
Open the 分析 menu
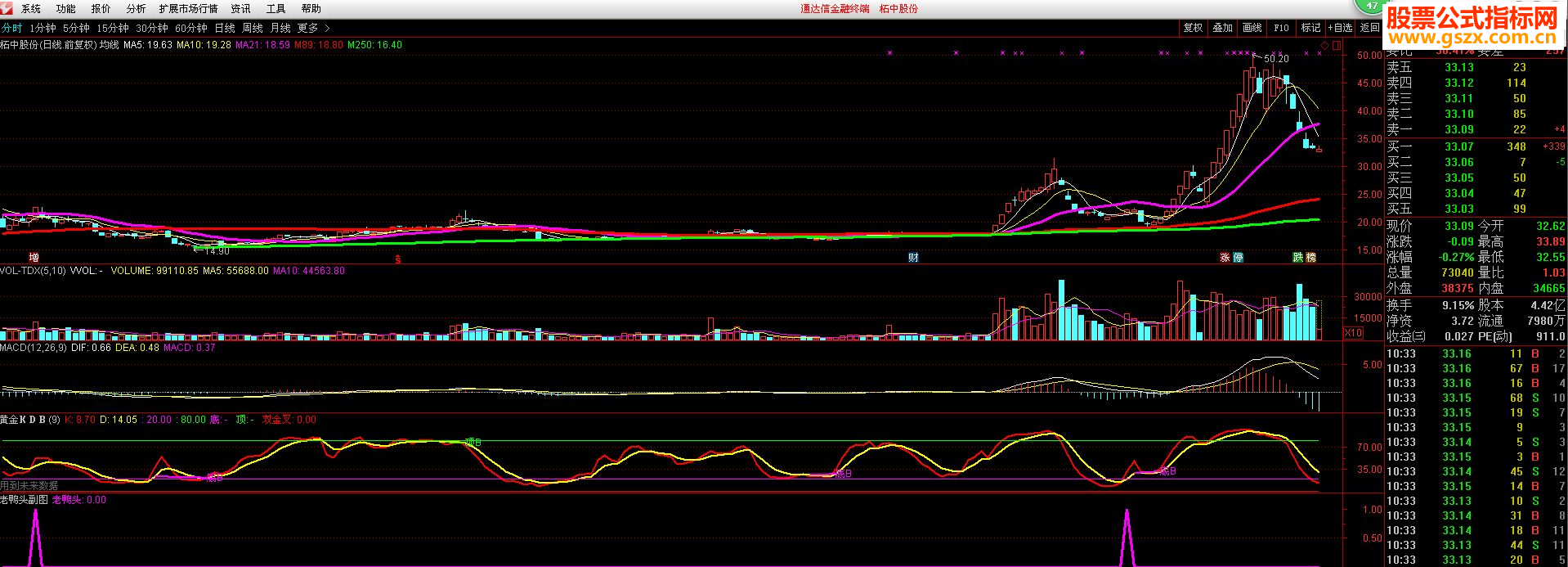(136, 9)
